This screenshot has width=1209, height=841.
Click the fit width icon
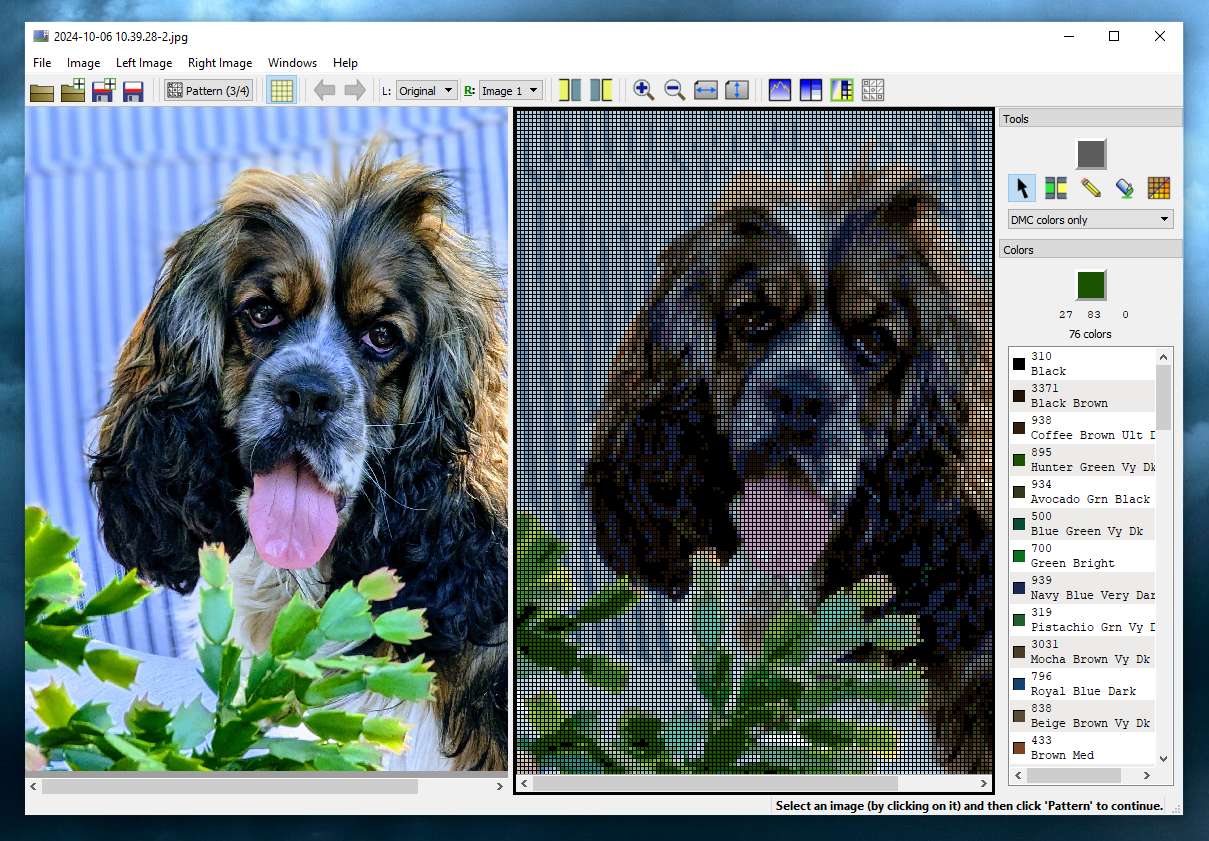pyautogui.click(x=706, y=90)
